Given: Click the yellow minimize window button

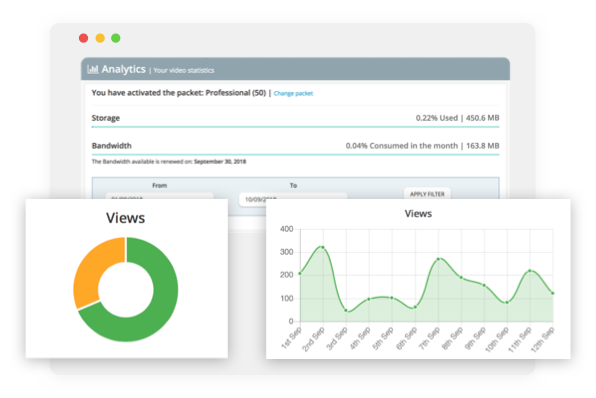Looking at the screenshot, I should click(100, 38).
